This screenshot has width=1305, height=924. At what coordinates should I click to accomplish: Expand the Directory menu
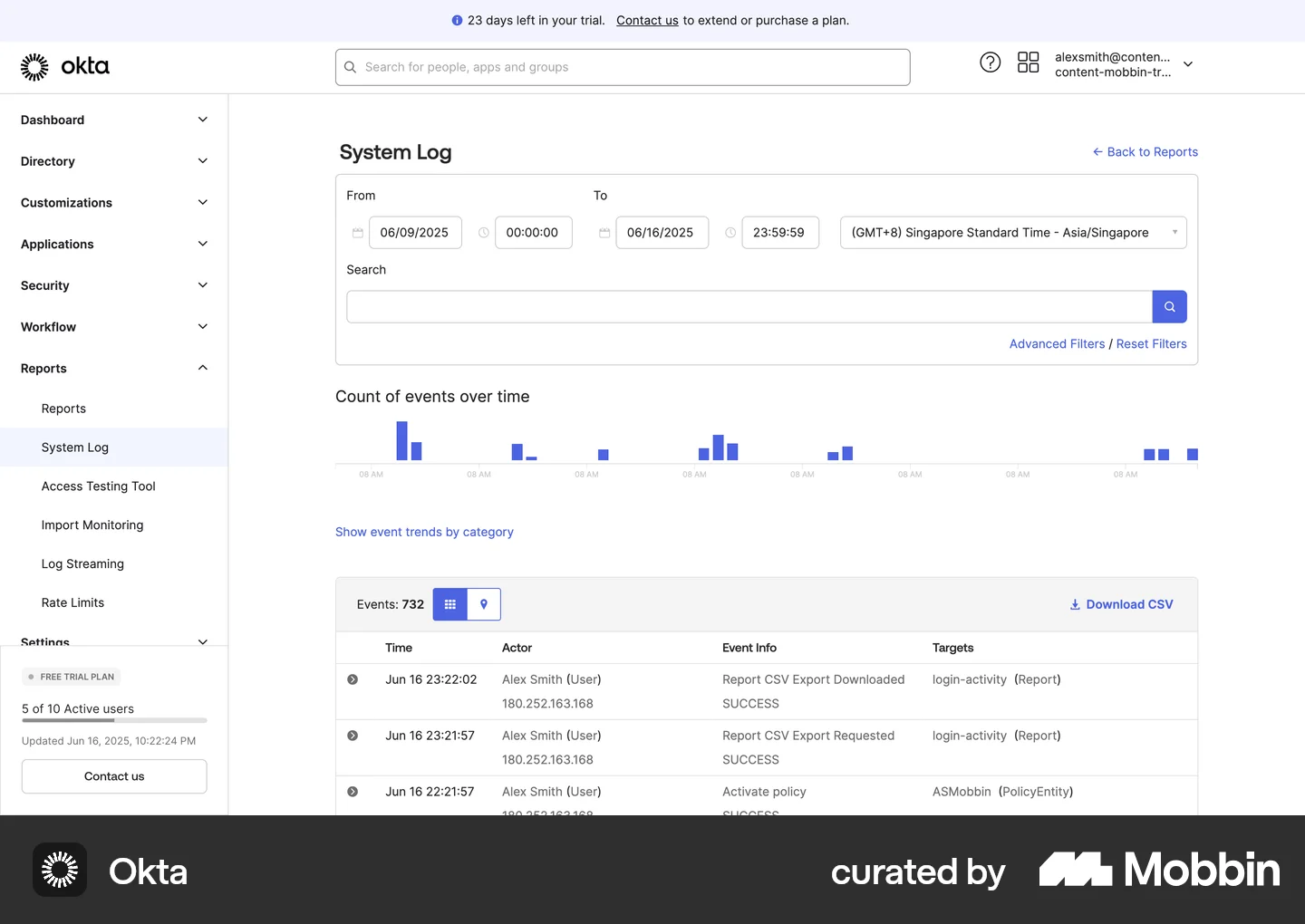point(114,161)
